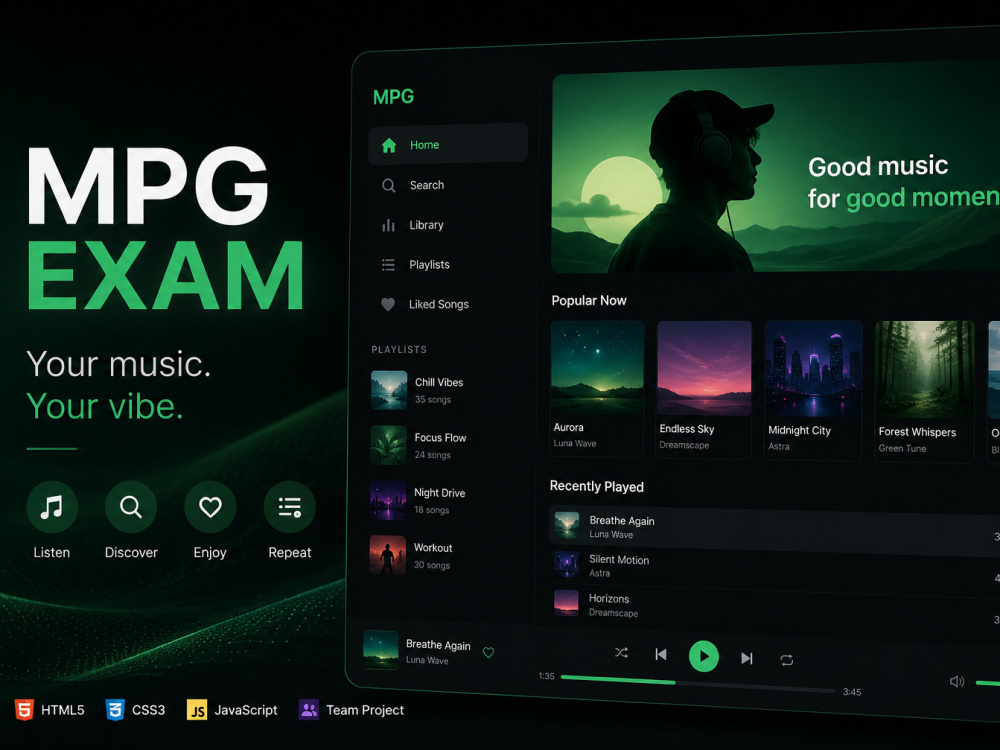Viewport: 1000px width, 750px height.
Task: Click the Discover magnifier icon
Action: pos(131,507)
